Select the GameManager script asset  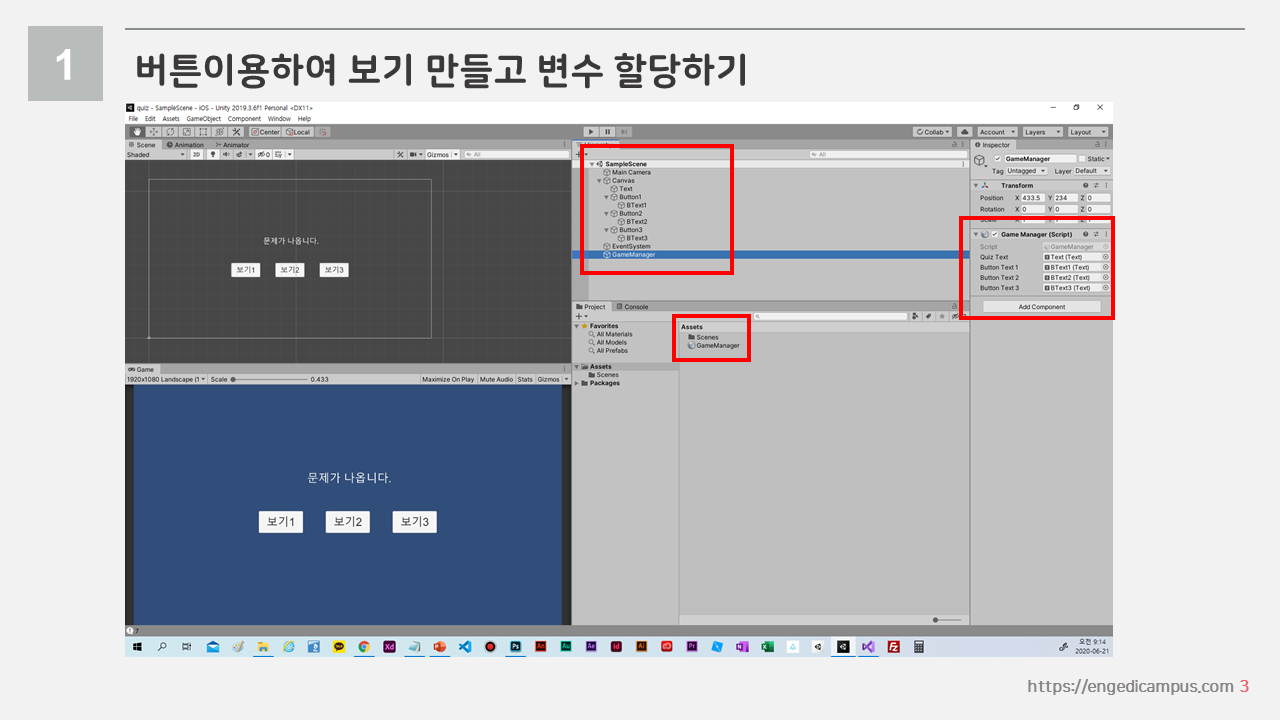(x=714, y=346)
